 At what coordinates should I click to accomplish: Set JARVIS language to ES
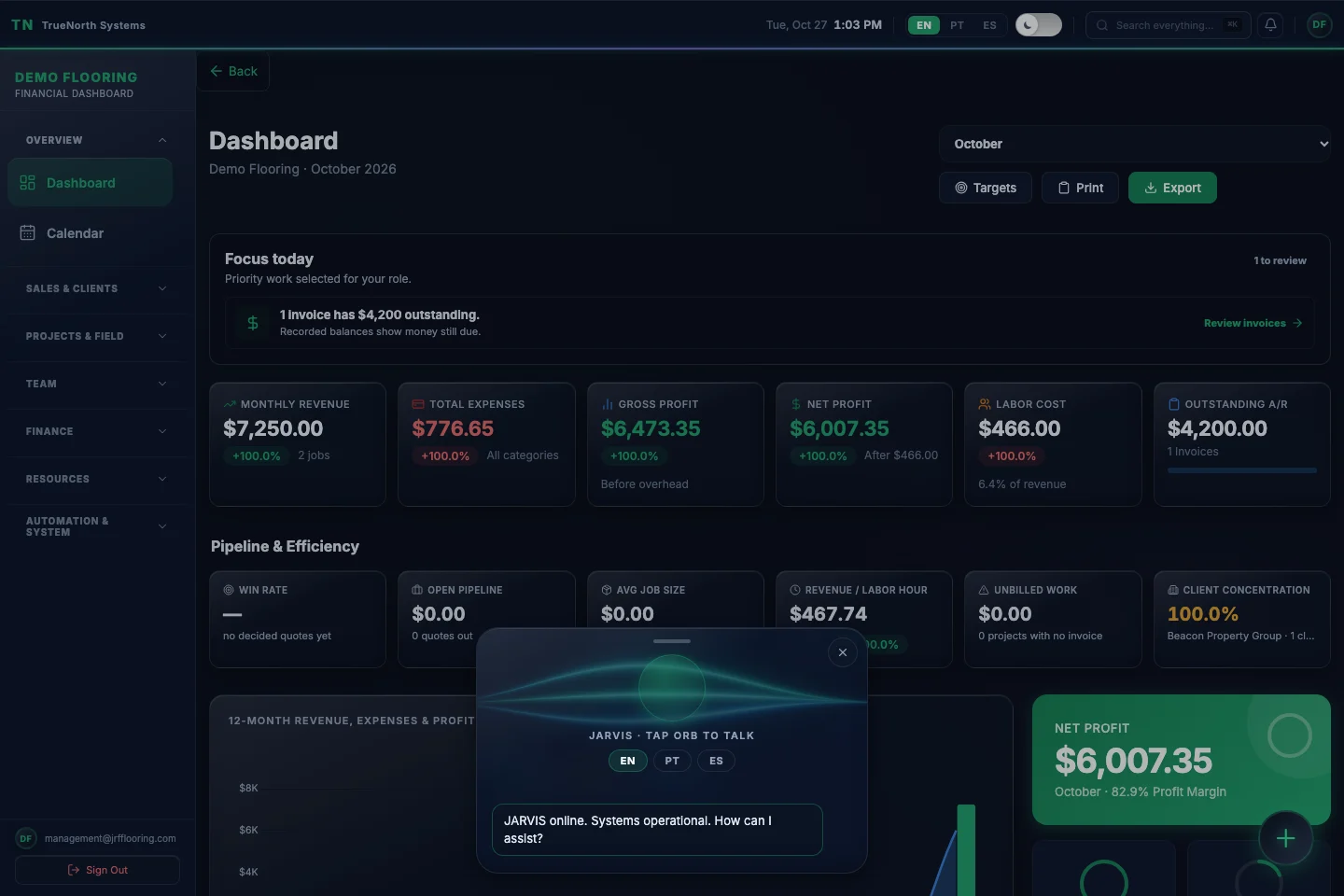click(716, 761)
